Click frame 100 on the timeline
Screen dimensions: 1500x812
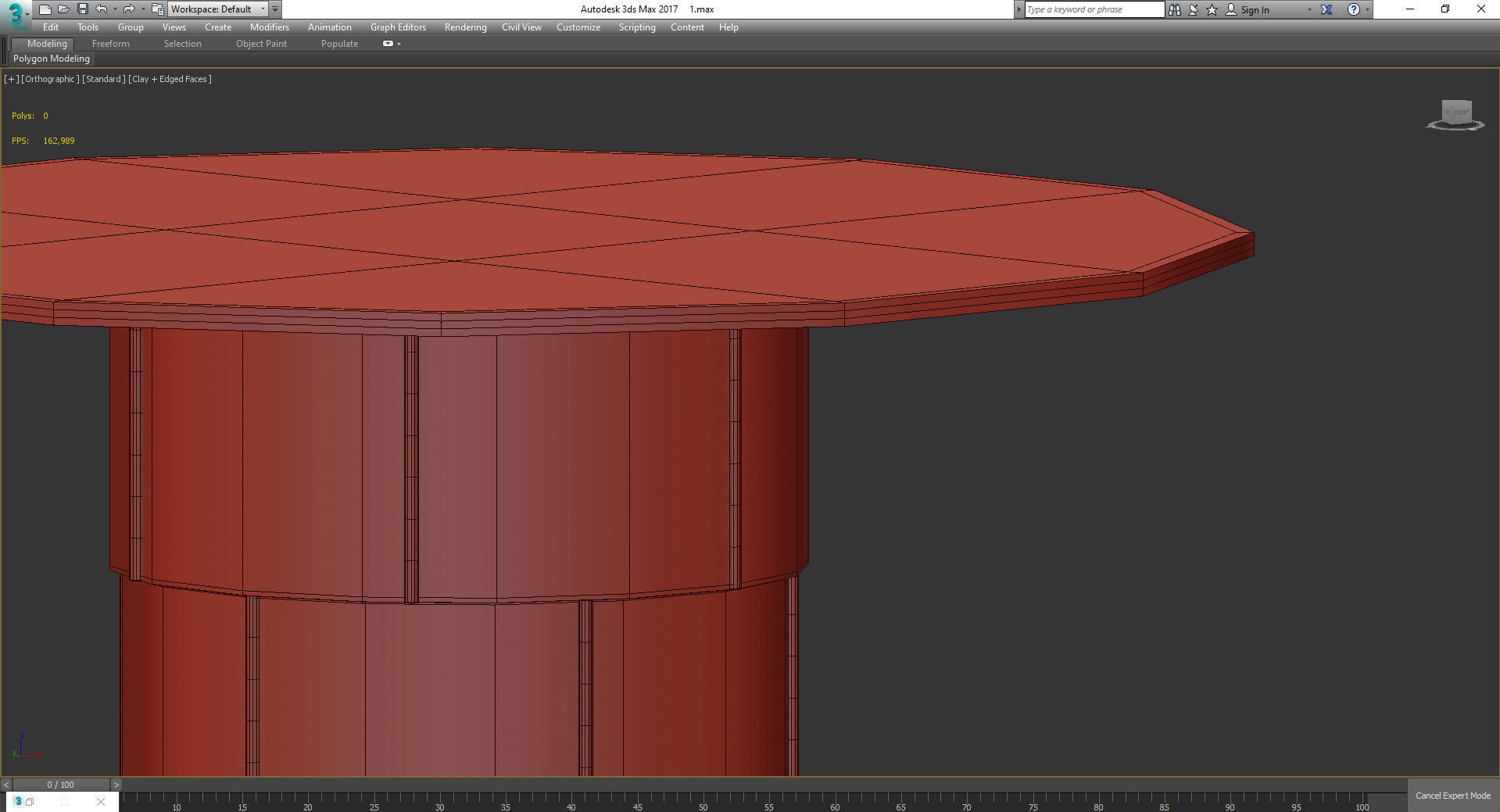(1362, 807)
